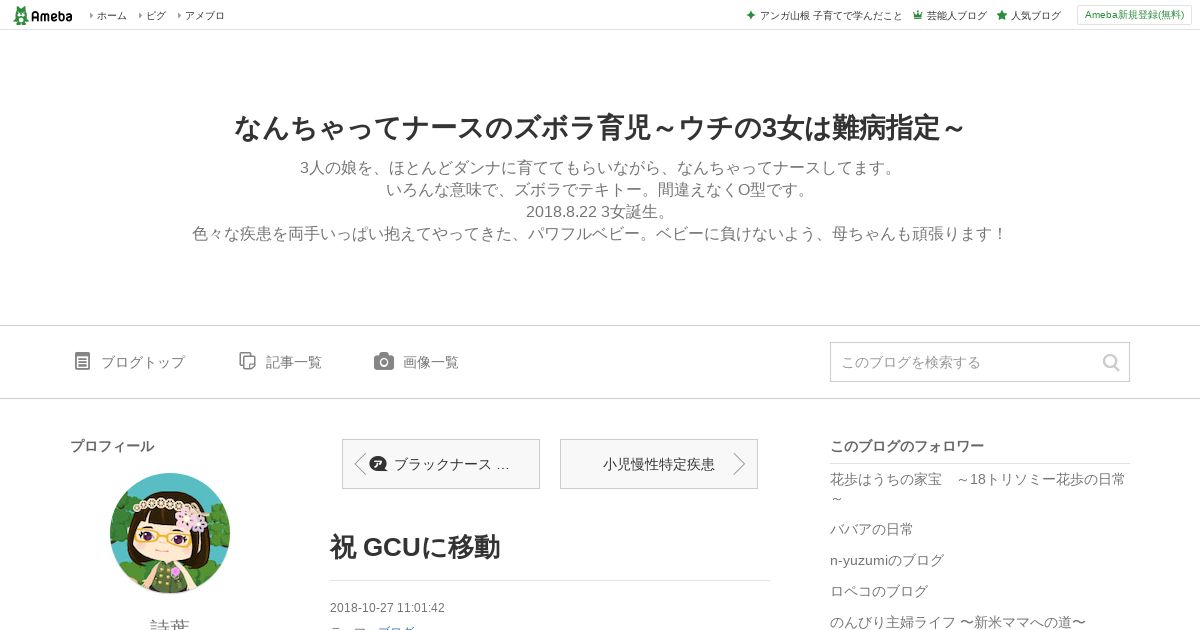Image resolution: width=1200 pixels, height=630 pixels.
Task: Open the profile avatar image
Action: tap(170, 533)
